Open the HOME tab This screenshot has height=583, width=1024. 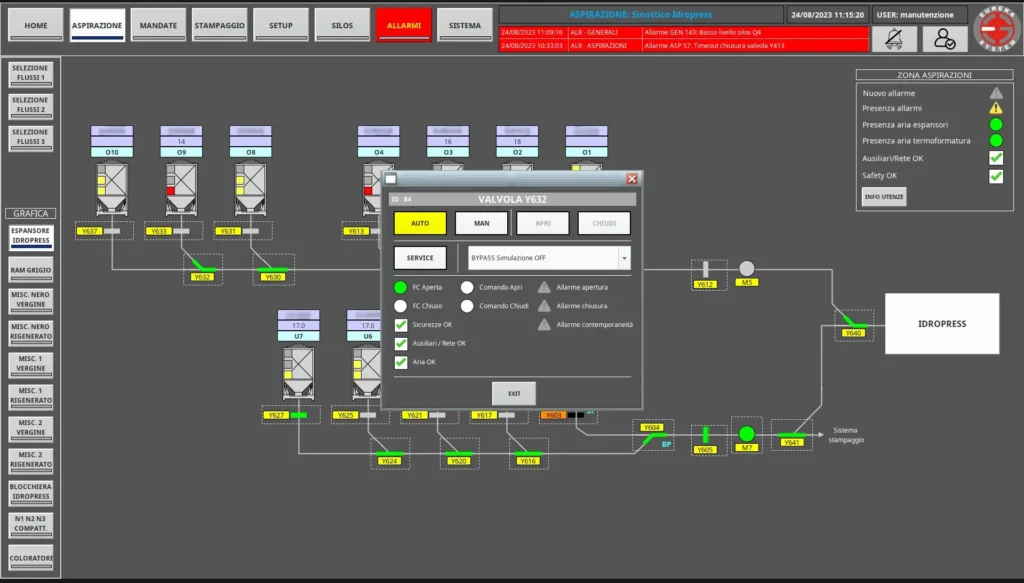pyautogui.click(x=36, y=25)
